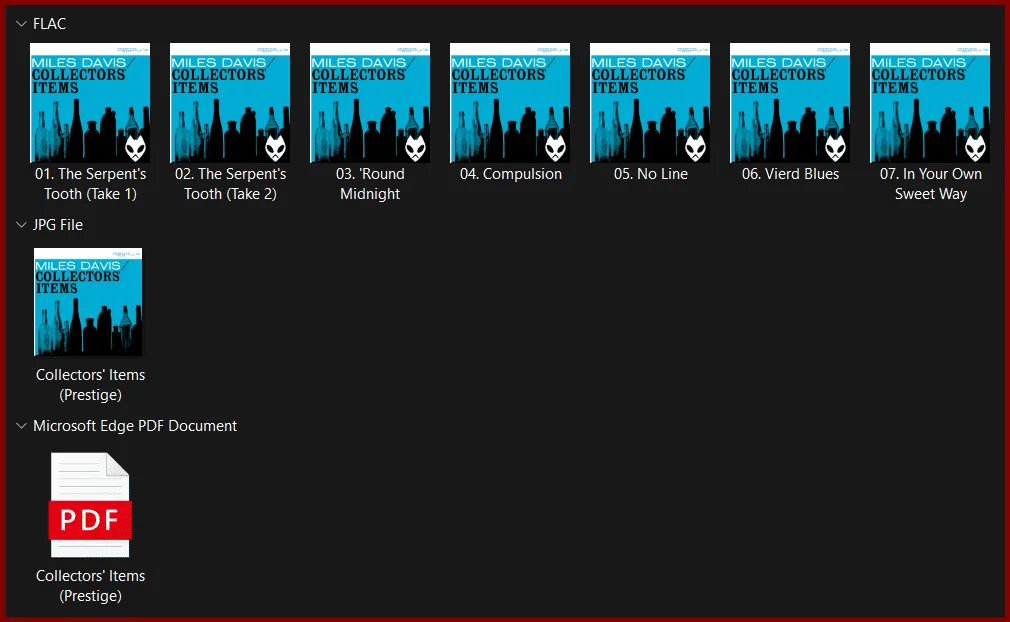Select the Collectors' Items JPG image thumbnail

[88, 302]
